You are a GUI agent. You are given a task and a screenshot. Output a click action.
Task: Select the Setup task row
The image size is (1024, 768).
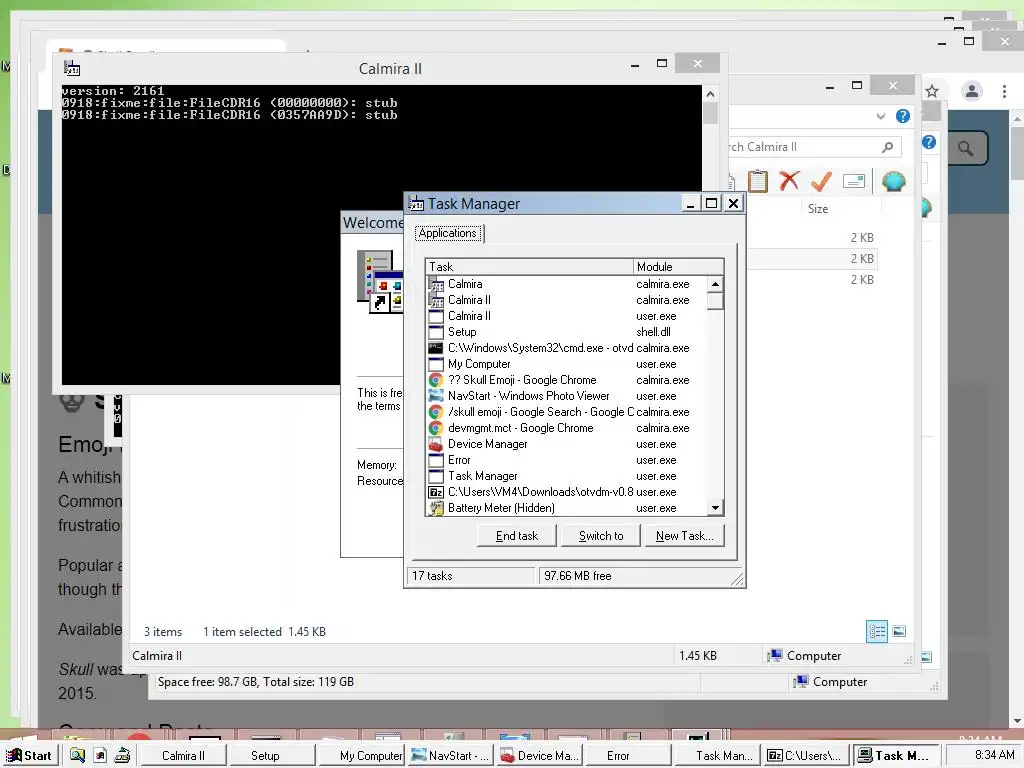(x=567, y=332)
